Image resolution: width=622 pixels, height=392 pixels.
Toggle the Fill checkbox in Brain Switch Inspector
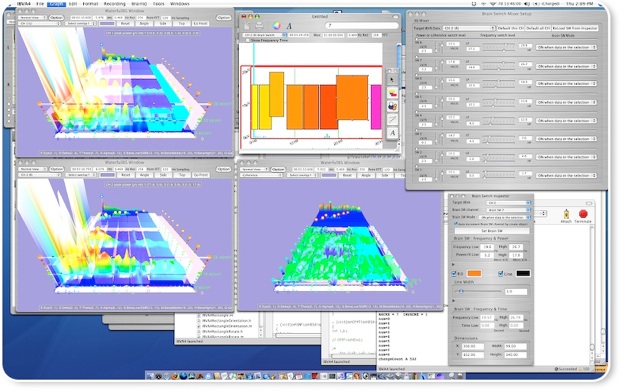[454, 274]
